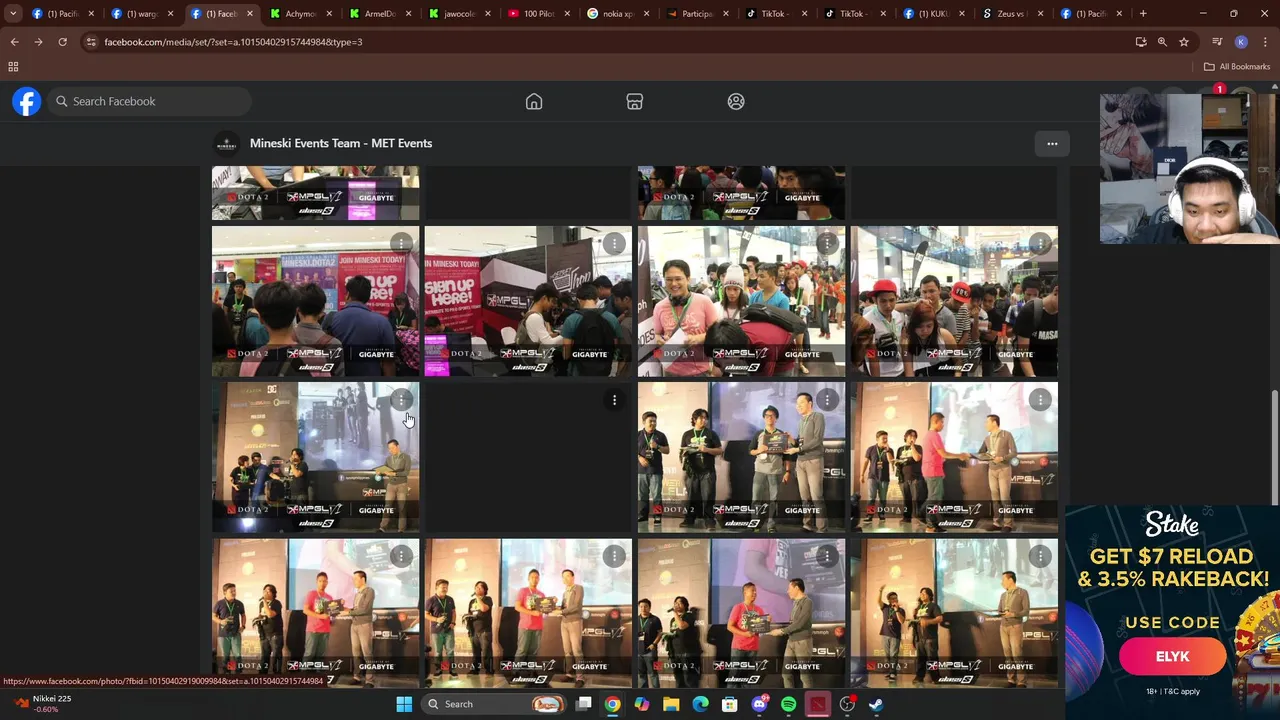Open All Bookmarks folder
Image resolution: width=1280 pixels, height=720 pixels.
tap(1237, 67)
